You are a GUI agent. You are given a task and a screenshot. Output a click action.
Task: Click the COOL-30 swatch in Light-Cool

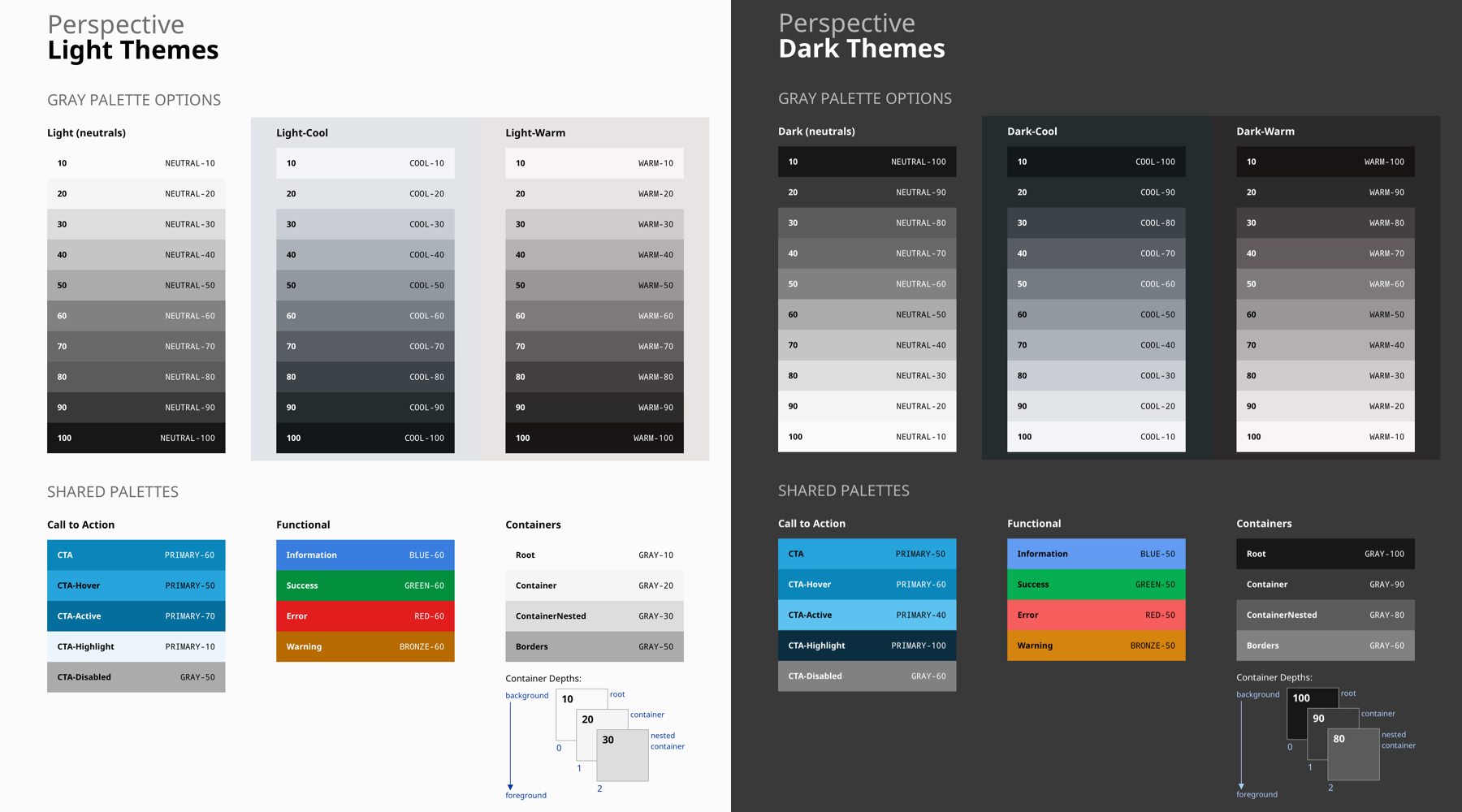click(x=365, y=224)
